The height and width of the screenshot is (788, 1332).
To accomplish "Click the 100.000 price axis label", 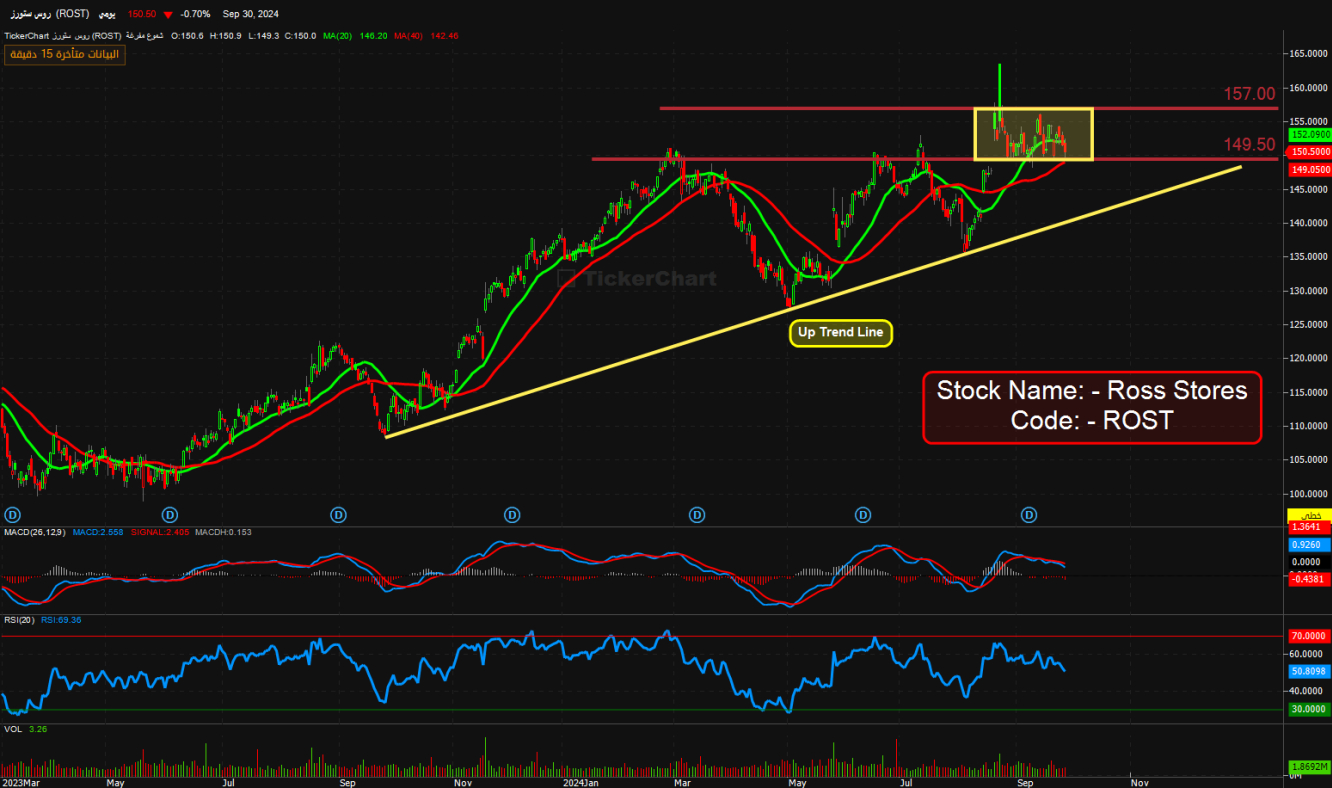I will (x=1308, y=494).
